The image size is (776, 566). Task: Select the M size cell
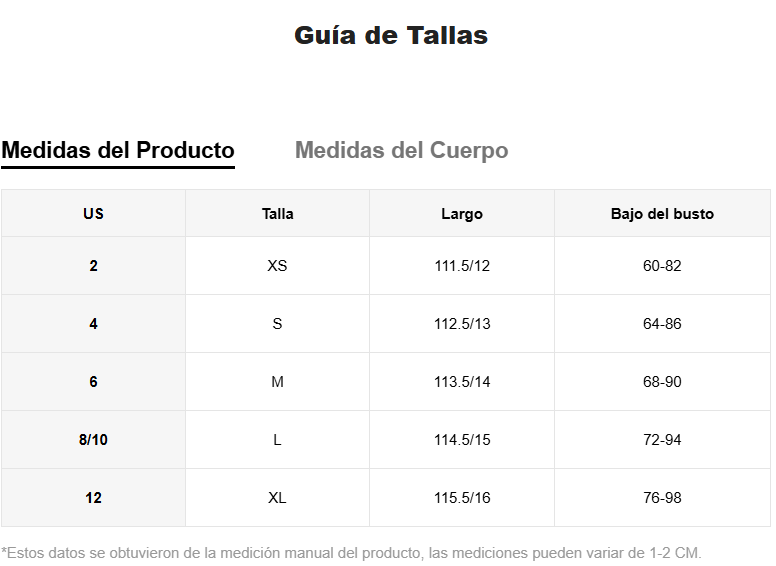(x=277, y=382)
